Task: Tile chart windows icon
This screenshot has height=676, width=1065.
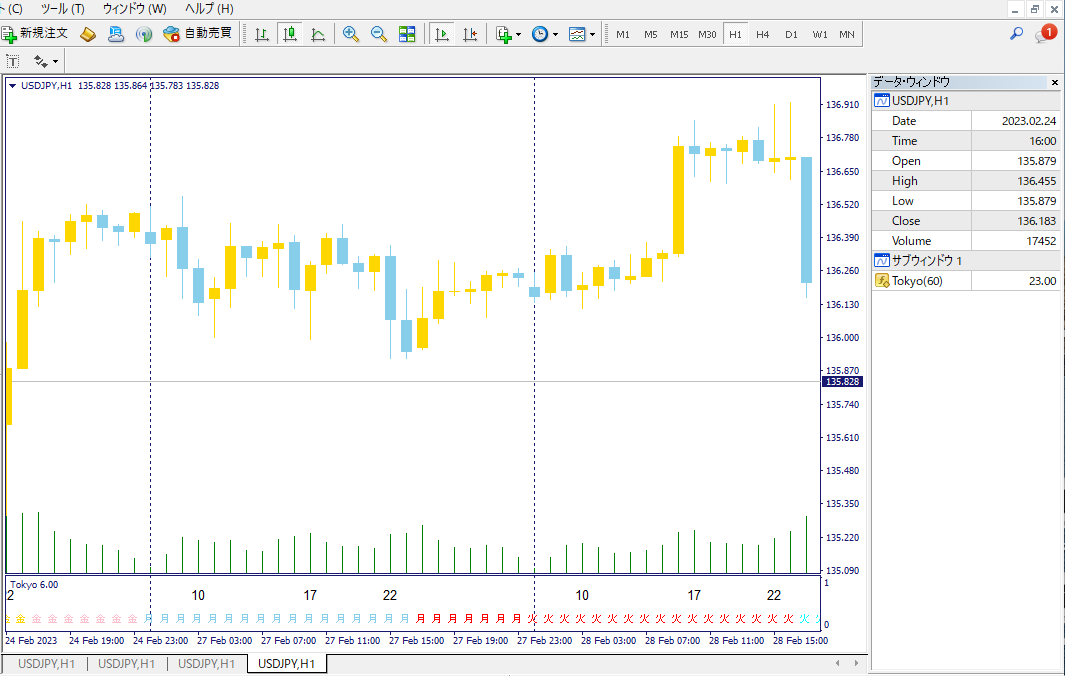Action: 407,34
